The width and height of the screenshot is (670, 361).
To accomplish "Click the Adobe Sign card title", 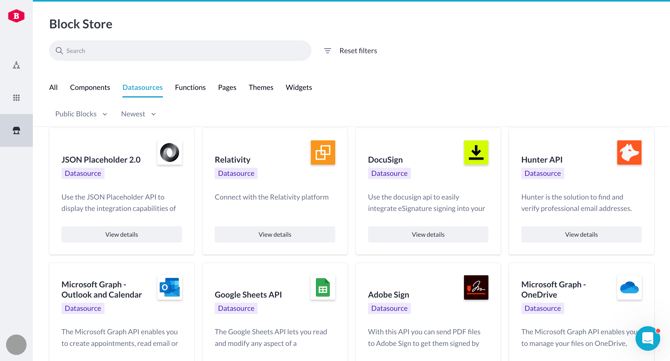I will pos(388,295).
